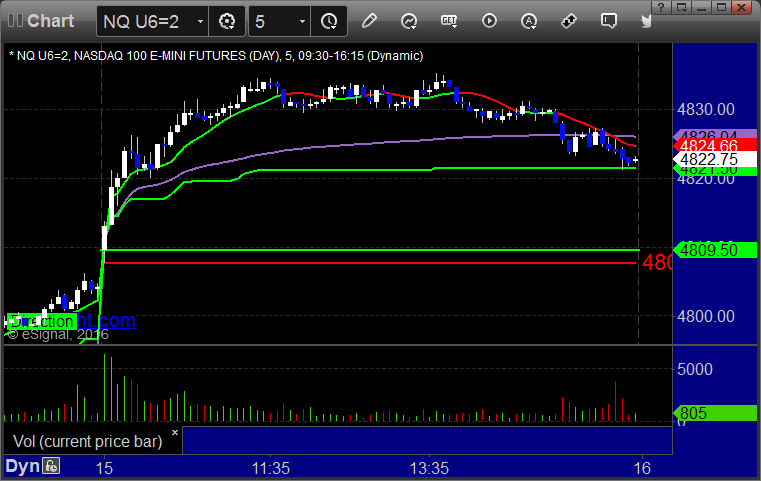This screenshot has height=481, width=761.
Task: Click the green 4809.50 price marker
Action: coord(714,250)
